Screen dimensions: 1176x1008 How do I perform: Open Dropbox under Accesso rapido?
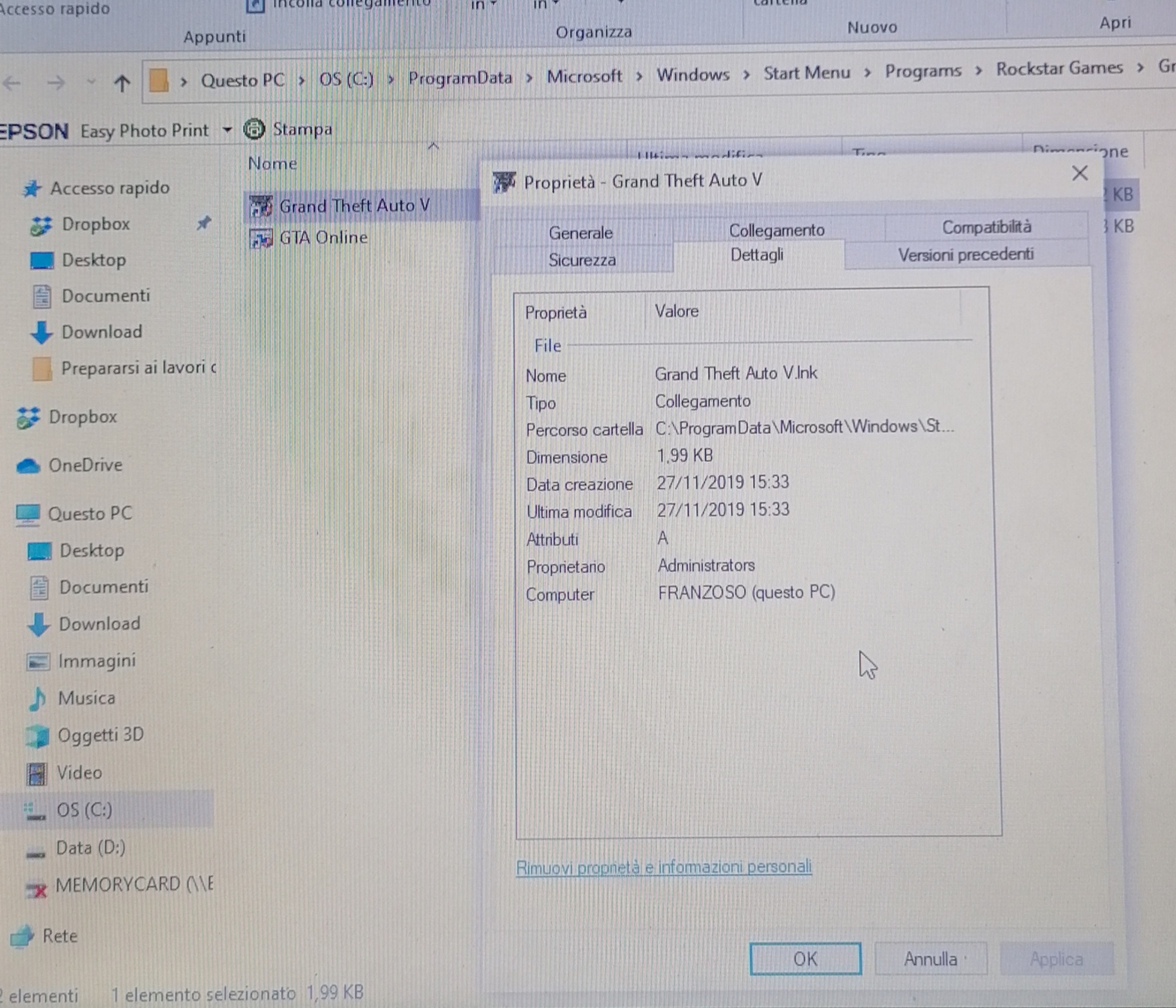coord(95,224)
